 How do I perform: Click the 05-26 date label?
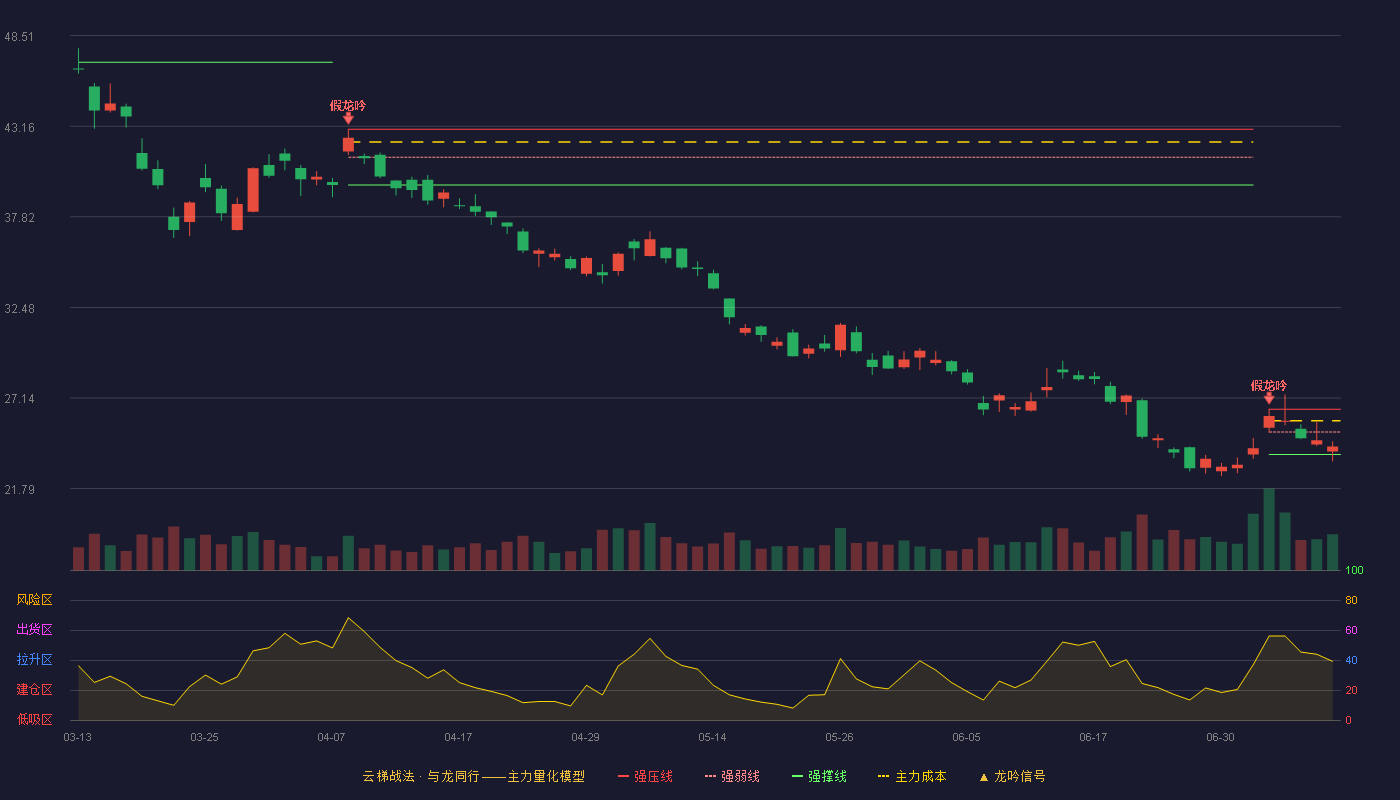[839, 737]
